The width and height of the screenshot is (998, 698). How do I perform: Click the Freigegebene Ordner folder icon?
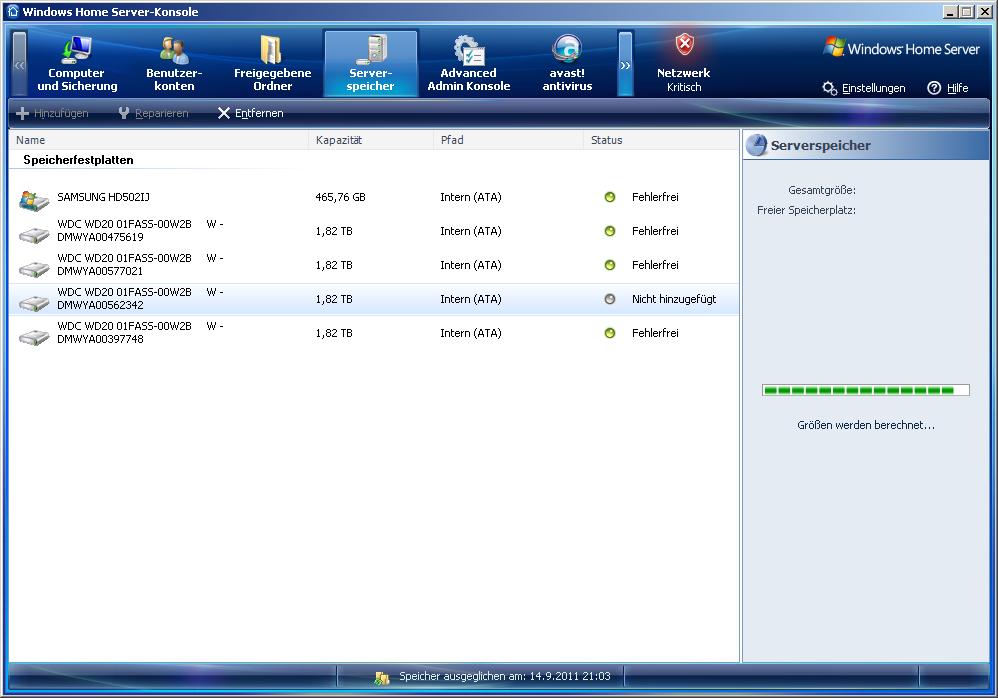pyautogui.click(x=272, y=50)
